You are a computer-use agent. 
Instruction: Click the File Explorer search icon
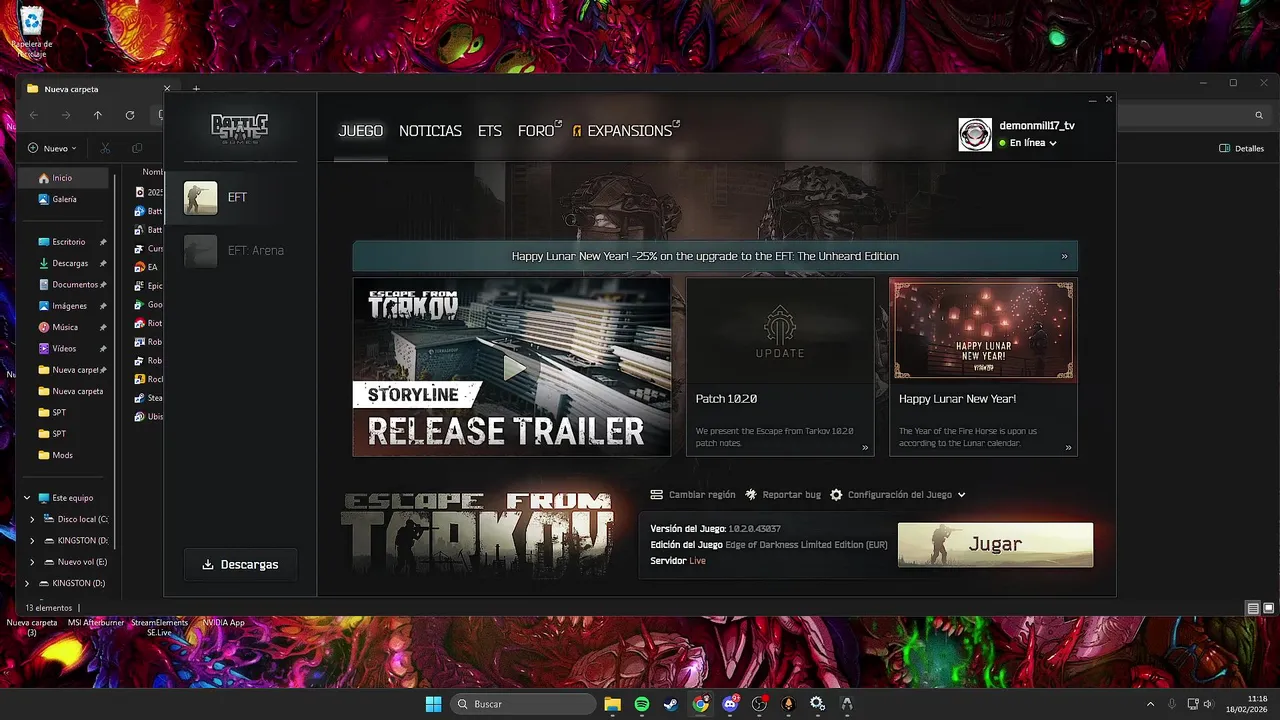pyautogui.click(x=1259, y=115)
